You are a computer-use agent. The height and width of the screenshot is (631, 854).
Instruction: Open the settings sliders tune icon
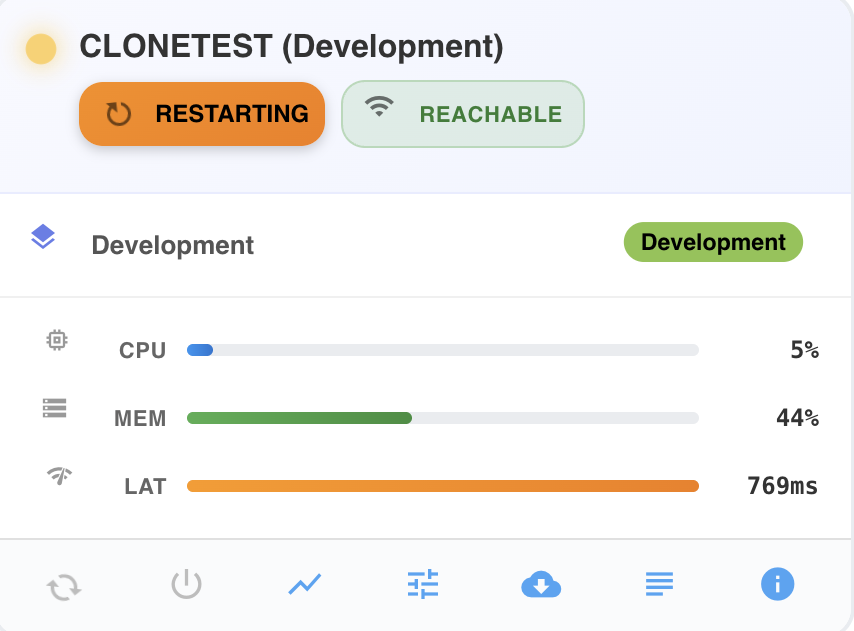(x=423, y=584)
